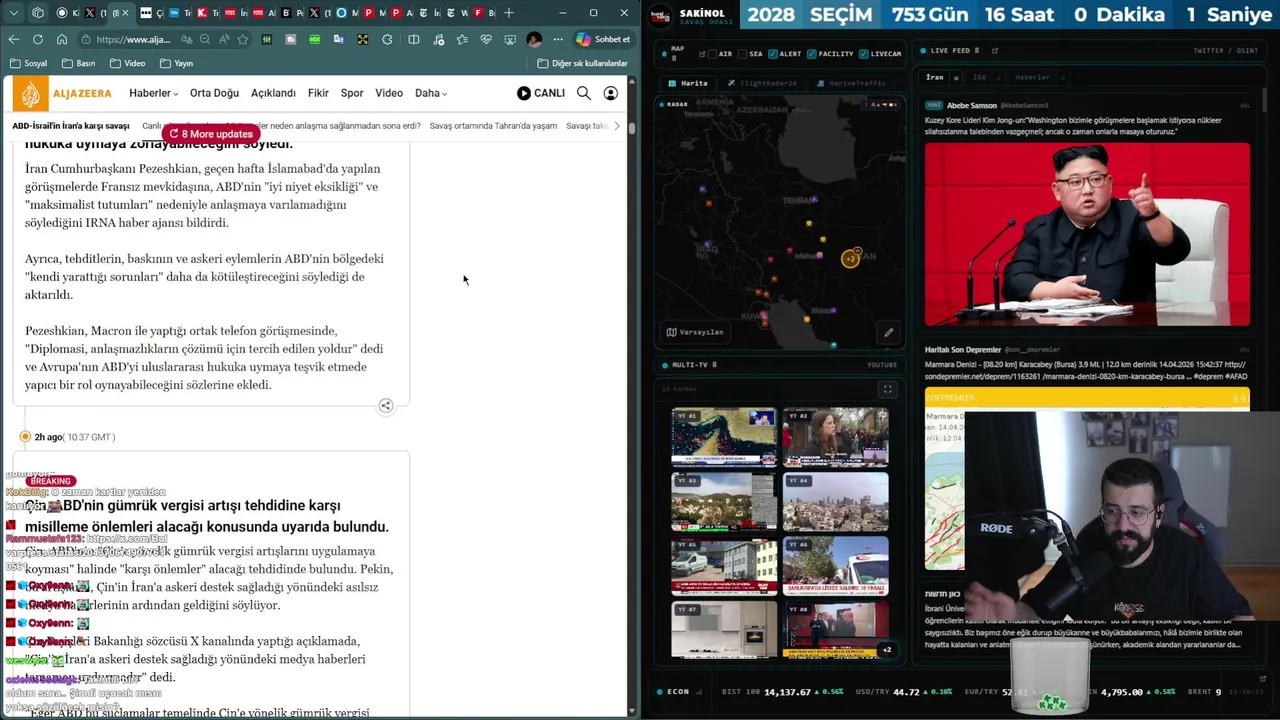The height and width of the screenshot is (720, 1280).
Task: Open the Basın bookmarks folder
Action: point(78,63)
